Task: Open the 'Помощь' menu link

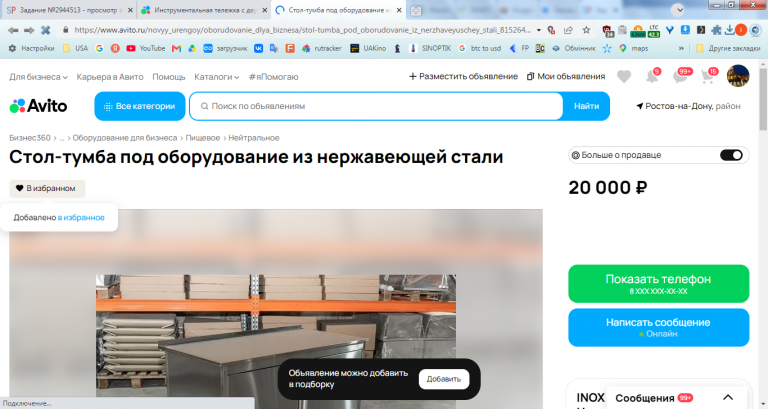Action: tap(168, 77)
